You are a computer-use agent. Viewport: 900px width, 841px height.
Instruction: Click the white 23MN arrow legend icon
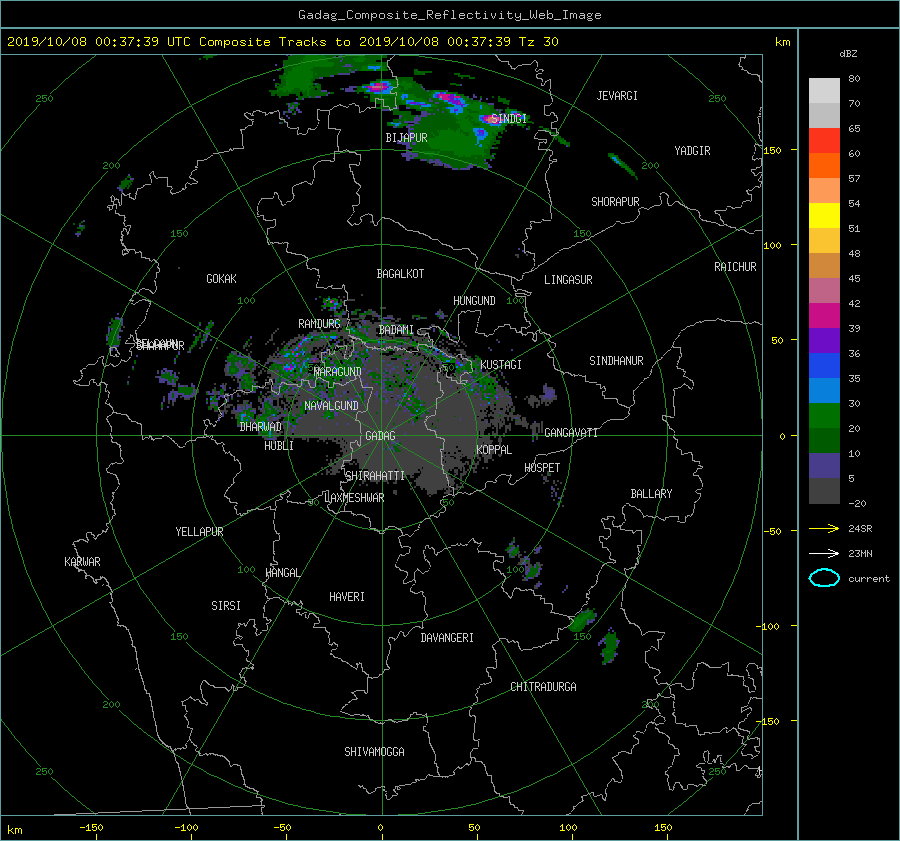click(824, 553)
